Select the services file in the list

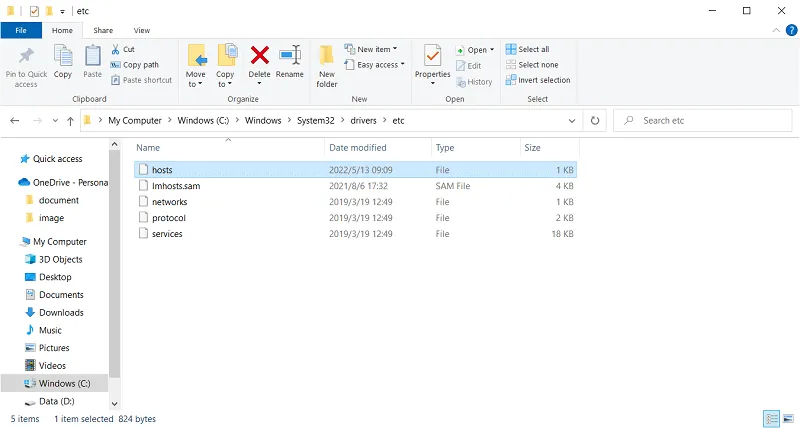(x=167, y=234)
